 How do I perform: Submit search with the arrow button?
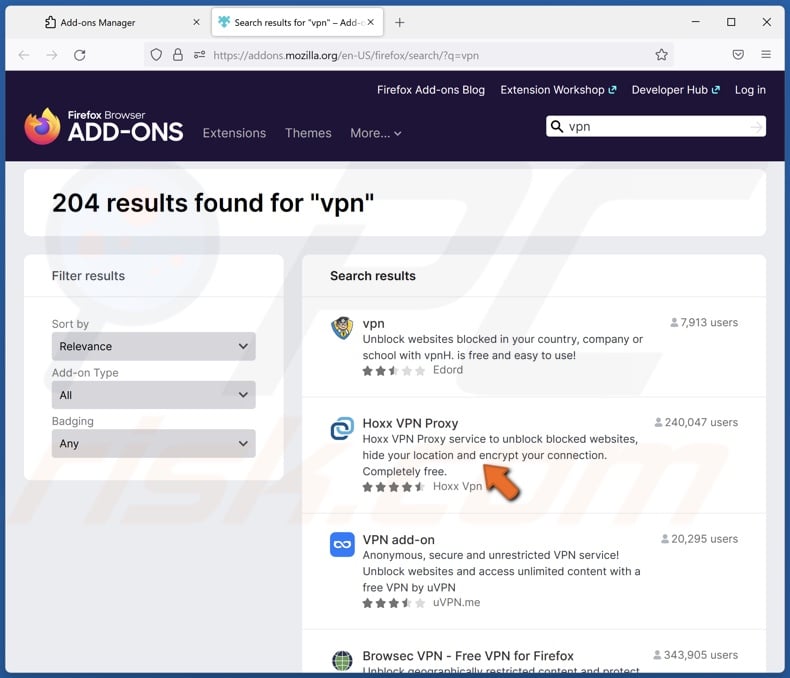pyautogui.click(x=756, y=127)
